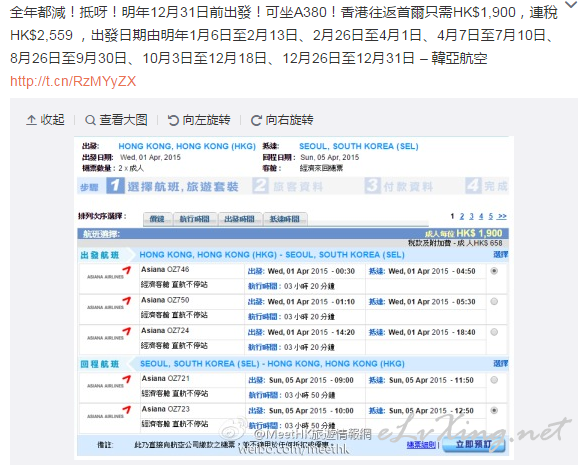Click the >> next pages link
This screenshot has width=582, height=465.
502,216
